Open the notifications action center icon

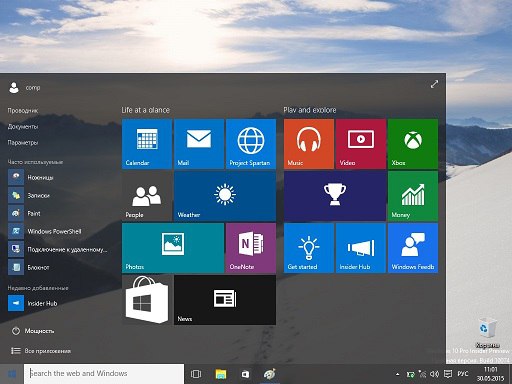(x=448, y=374)
